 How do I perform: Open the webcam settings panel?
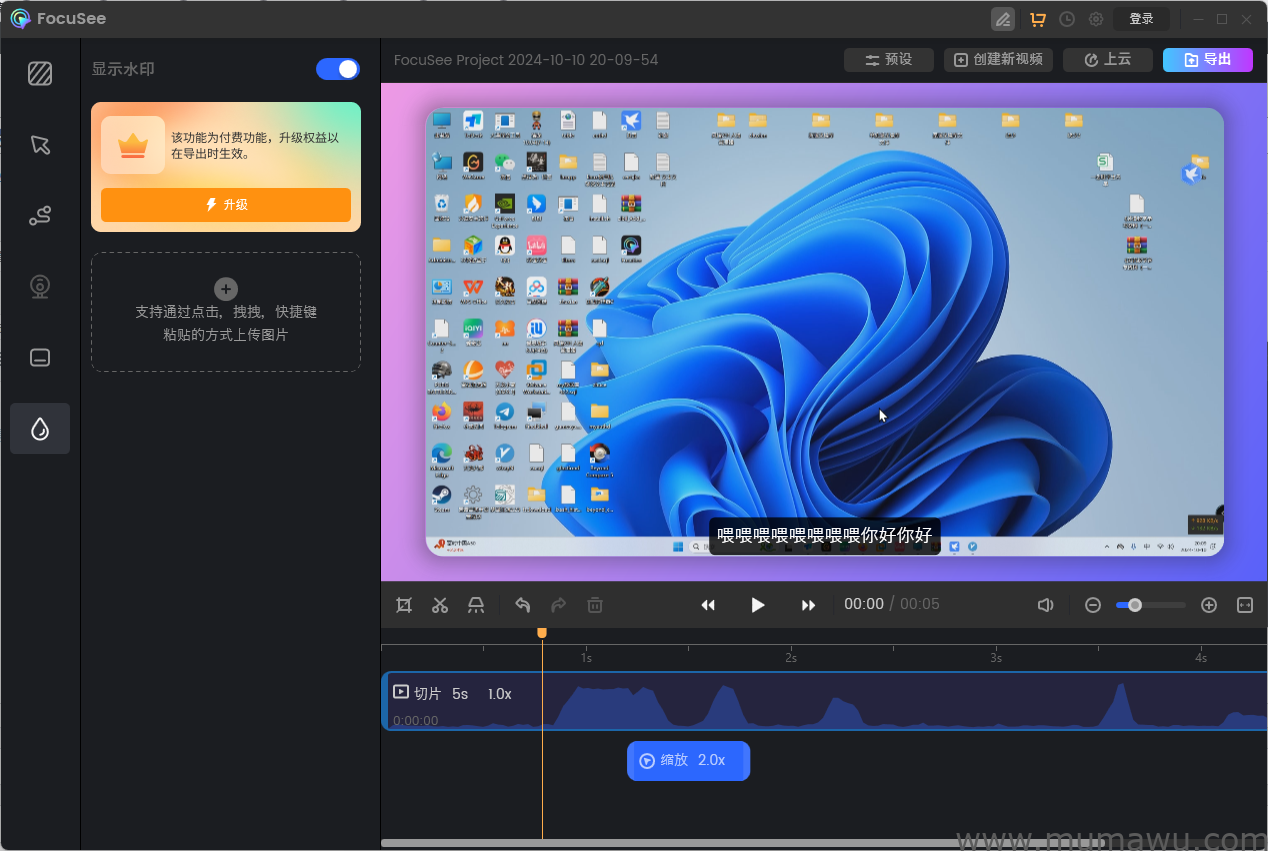click(39, 286)
